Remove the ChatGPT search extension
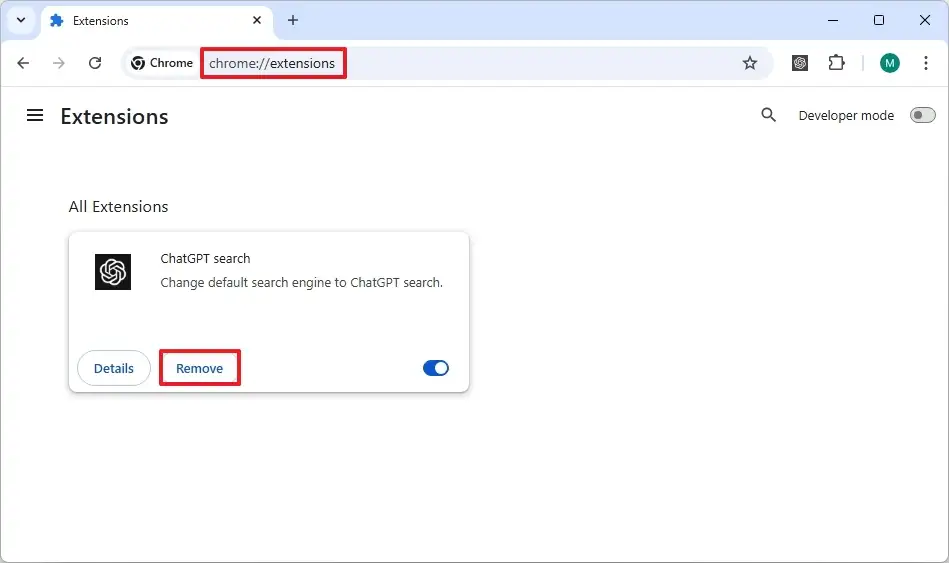The image size is (949, 563). (x=200, y=368)
